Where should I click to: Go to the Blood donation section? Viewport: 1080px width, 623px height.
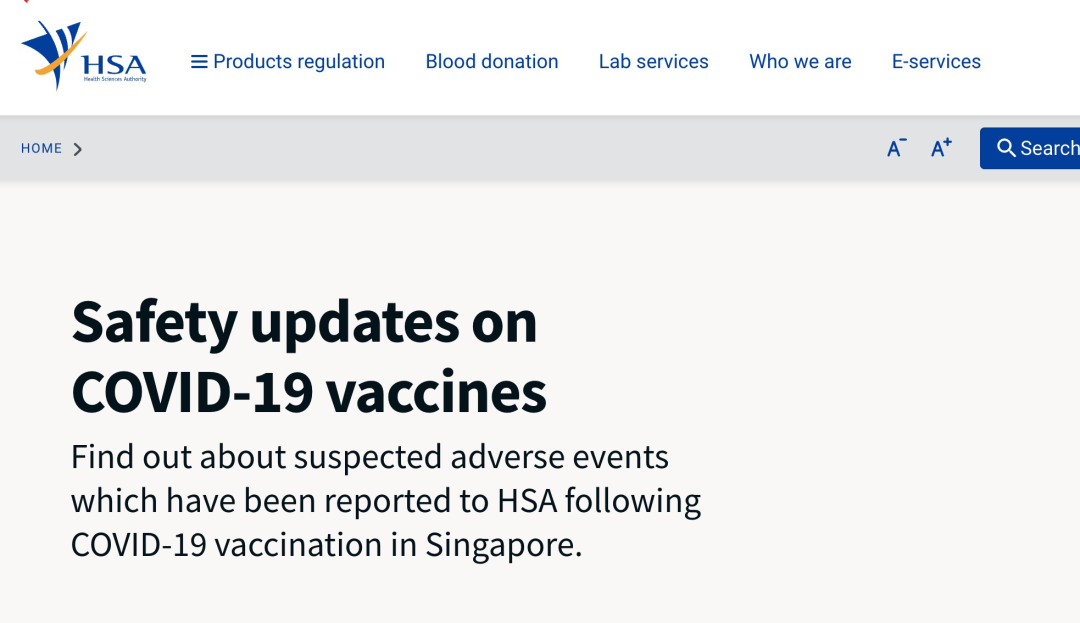click(x=492, y=61)
